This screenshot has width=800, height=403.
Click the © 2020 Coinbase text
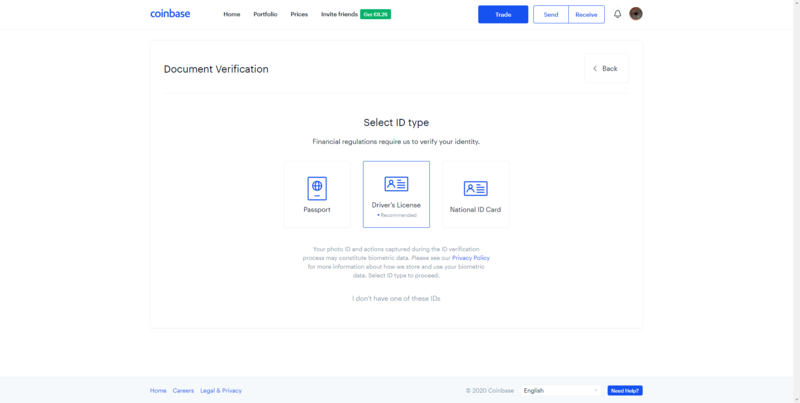(x=490, y=391)
